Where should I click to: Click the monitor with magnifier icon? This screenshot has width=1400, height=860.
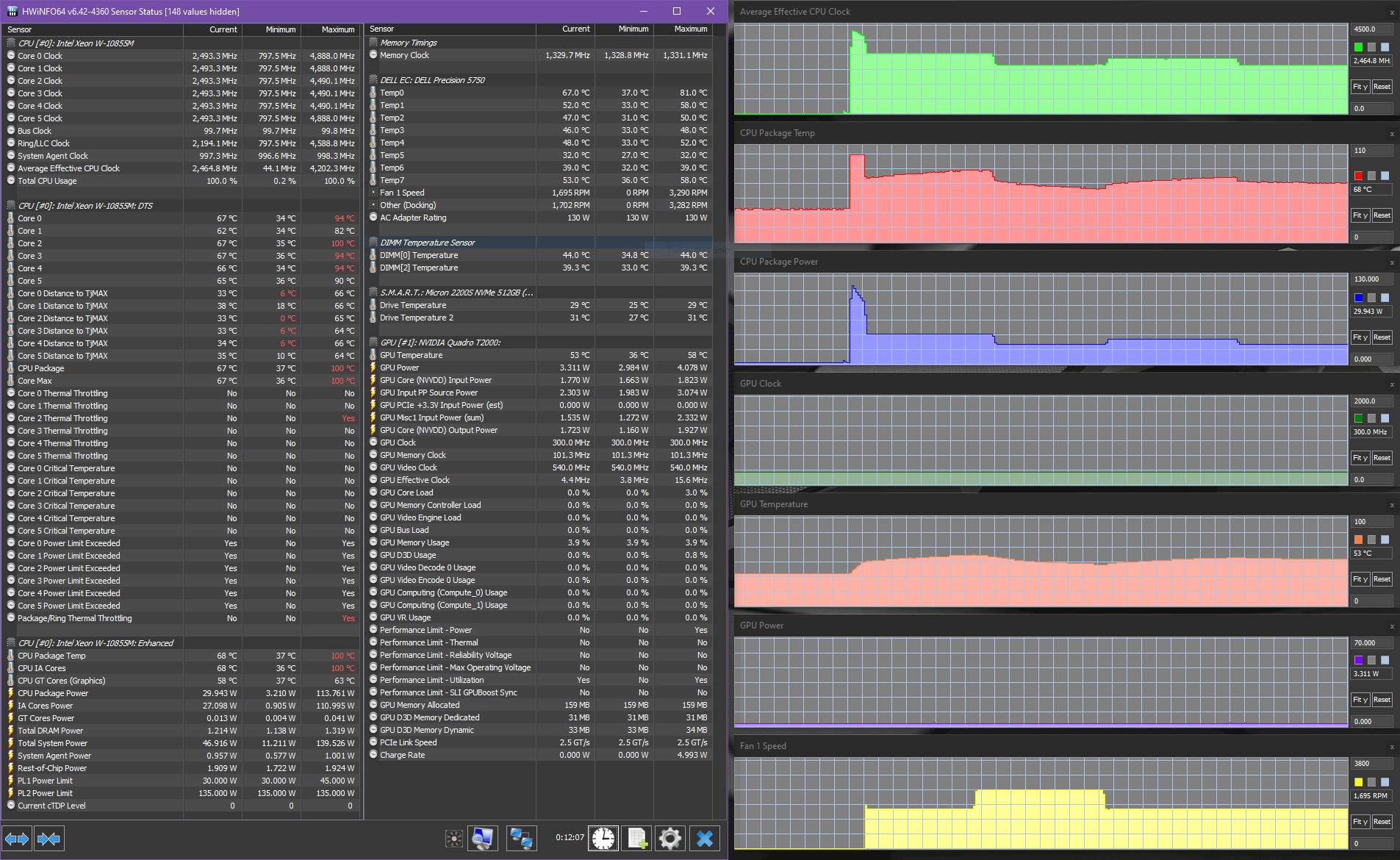[x=483, y=839]
